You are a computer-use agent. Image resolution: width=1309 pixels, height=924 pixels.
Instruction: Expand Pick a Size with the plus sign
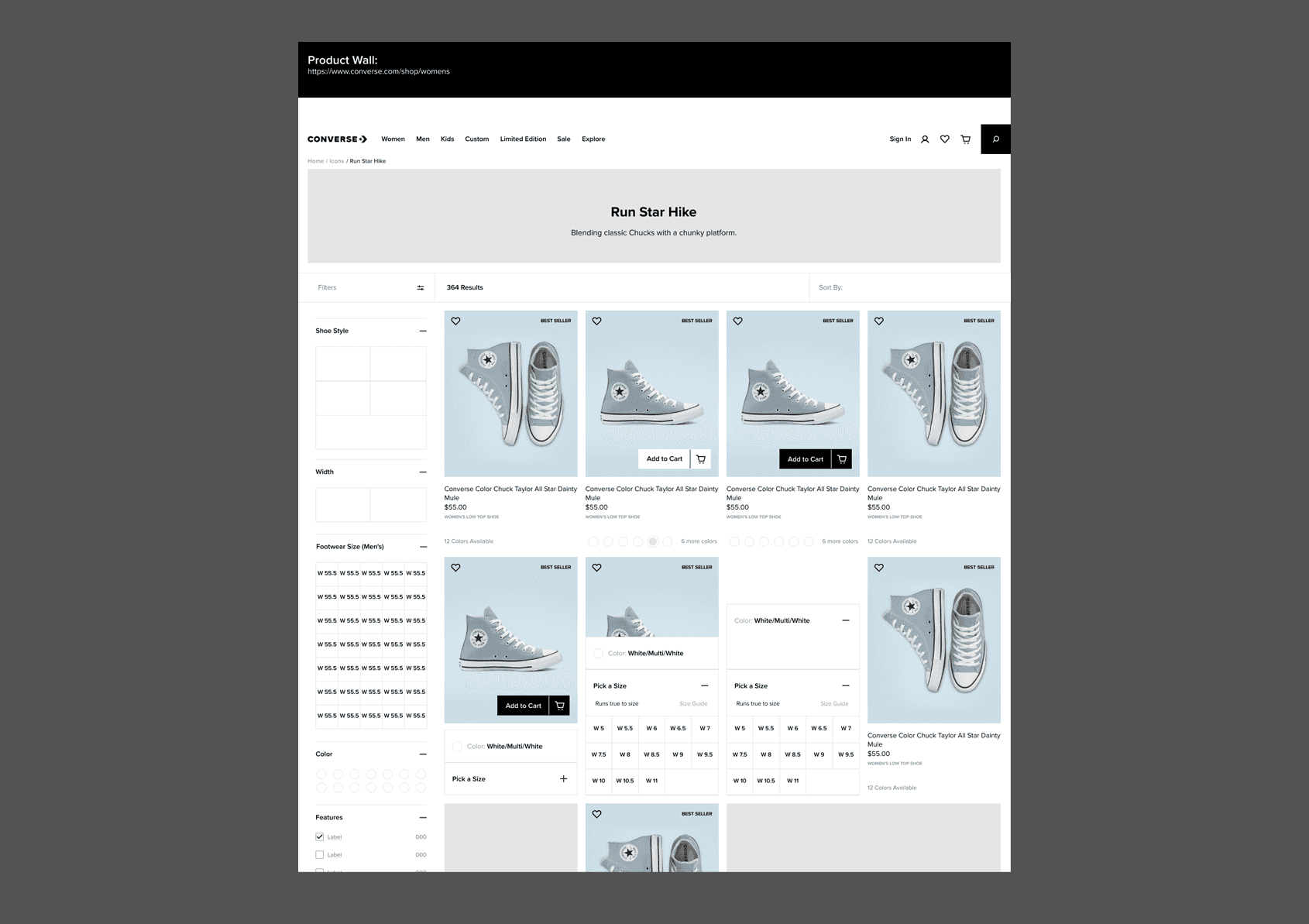click(563, 779)
